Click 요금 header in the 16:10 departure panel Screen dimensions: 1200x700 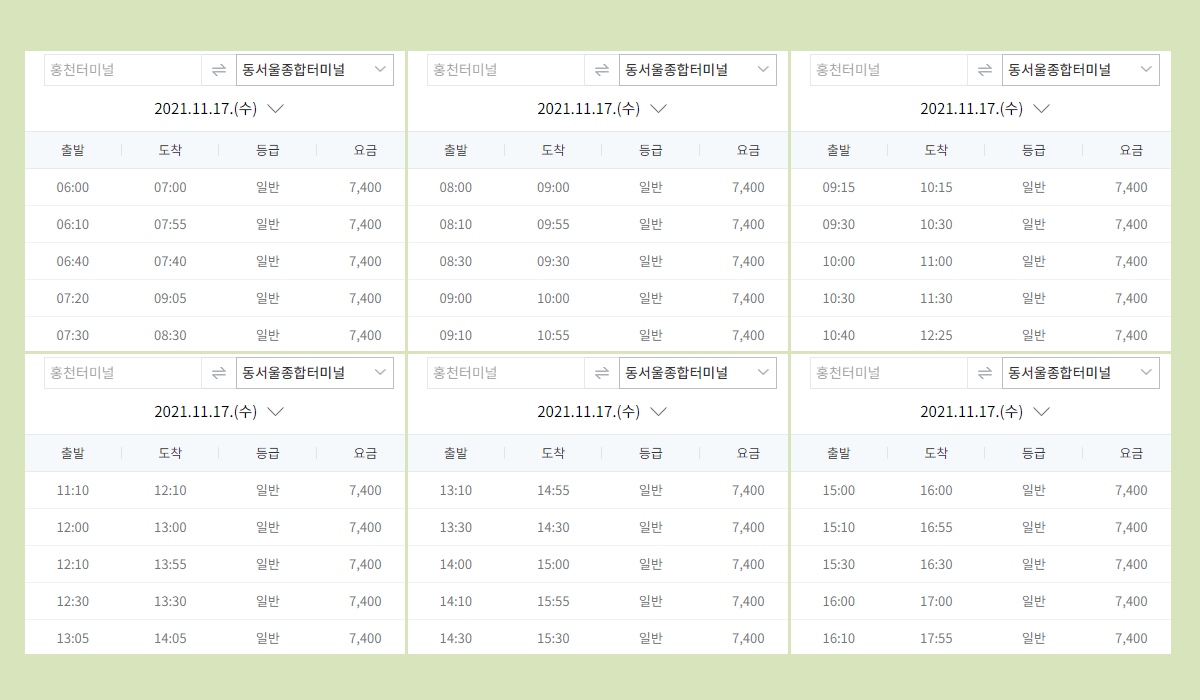1131,453
